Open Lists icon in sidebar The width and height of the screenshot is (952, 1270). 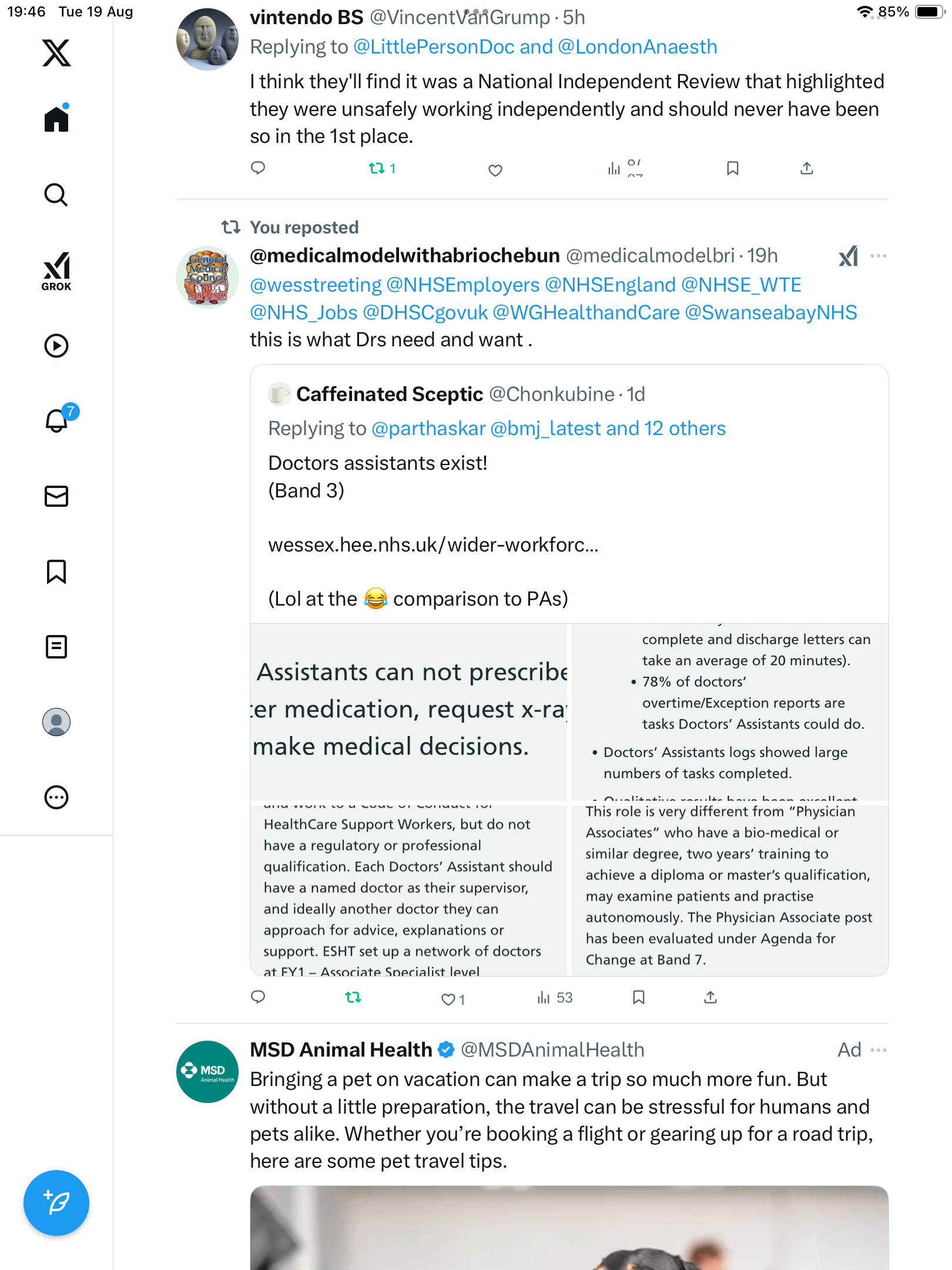point(56,647)
